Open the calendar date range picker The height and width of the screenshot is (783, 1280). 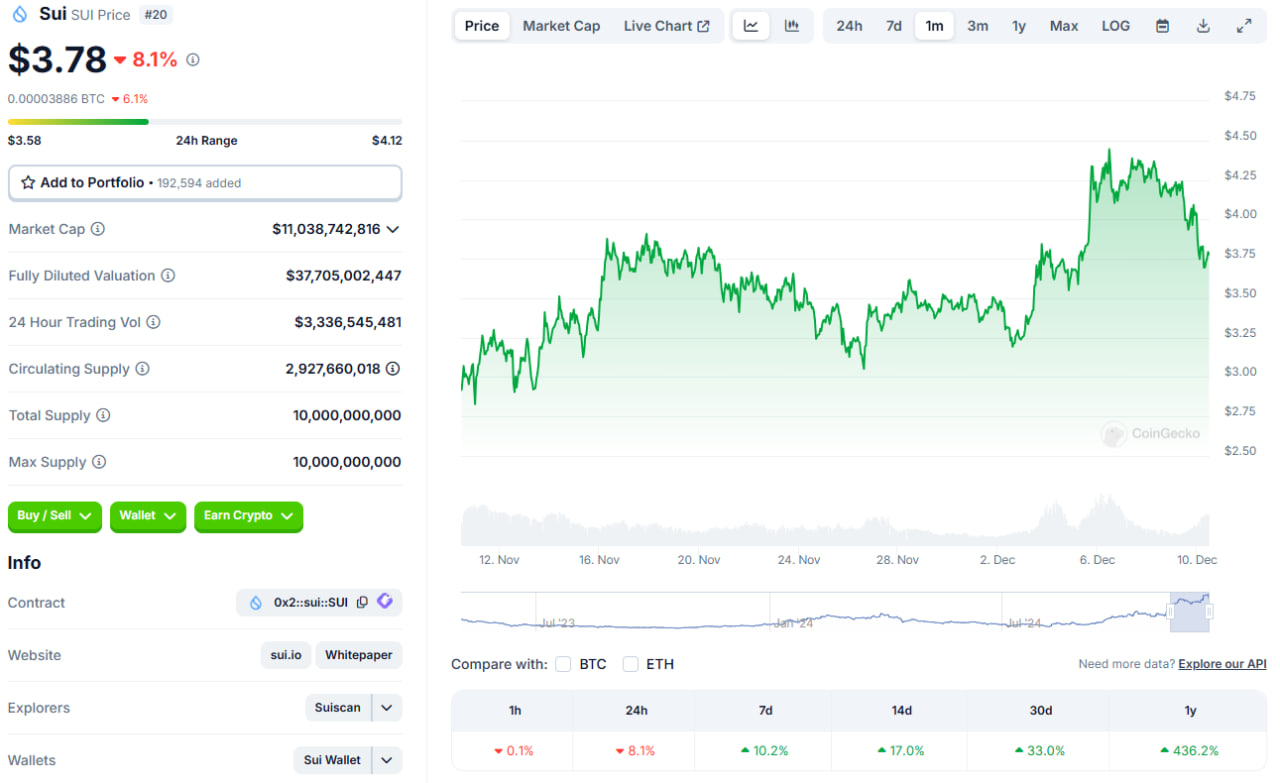point(1162,26)
